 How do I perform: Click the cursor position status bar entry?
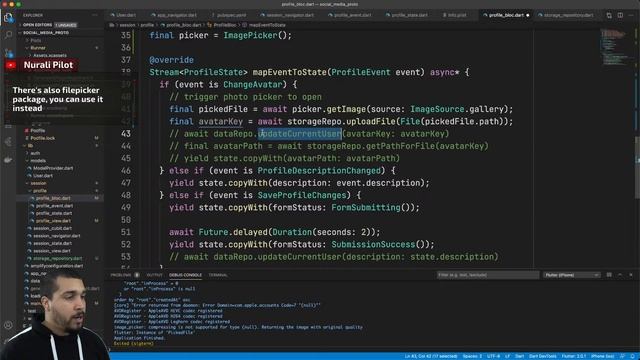tap(431, 356)
